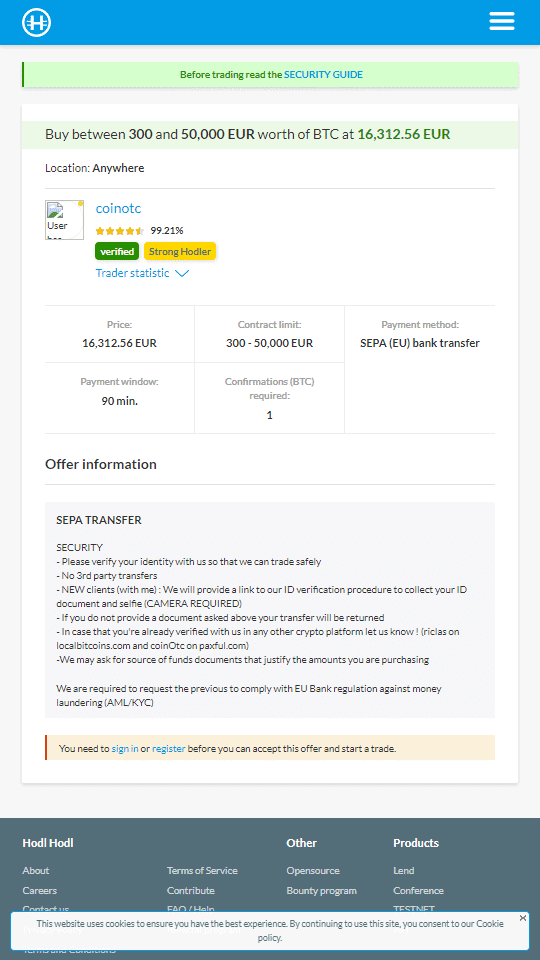Screen dimensions: 540x960
Task: Click the Other footer heading
Action: [x=301, y=843]
